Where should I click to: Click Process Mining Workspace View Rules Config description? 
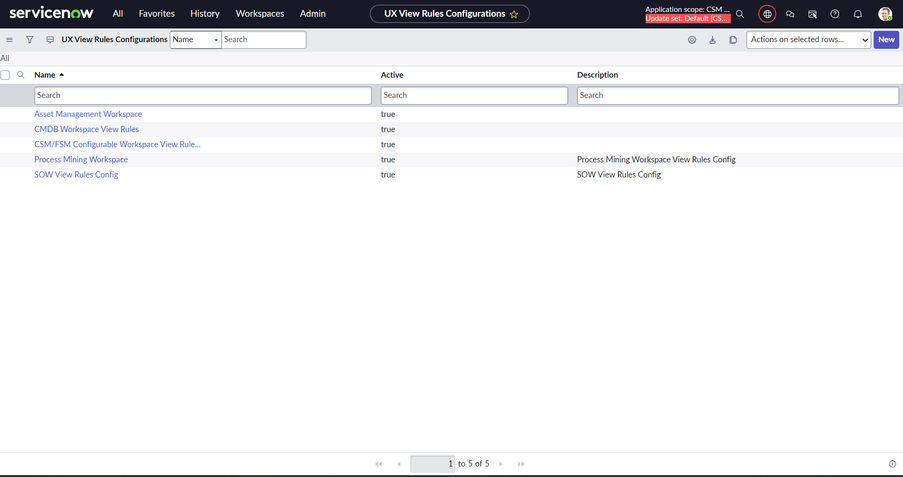[656, 160]
